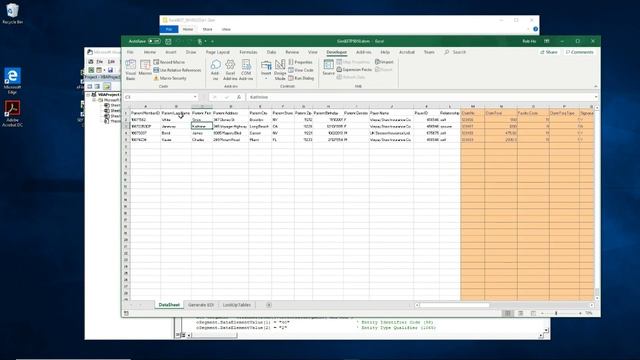Click the Insert Function fx icon
This screenshot has height=360, width=640.
[239, 97]
